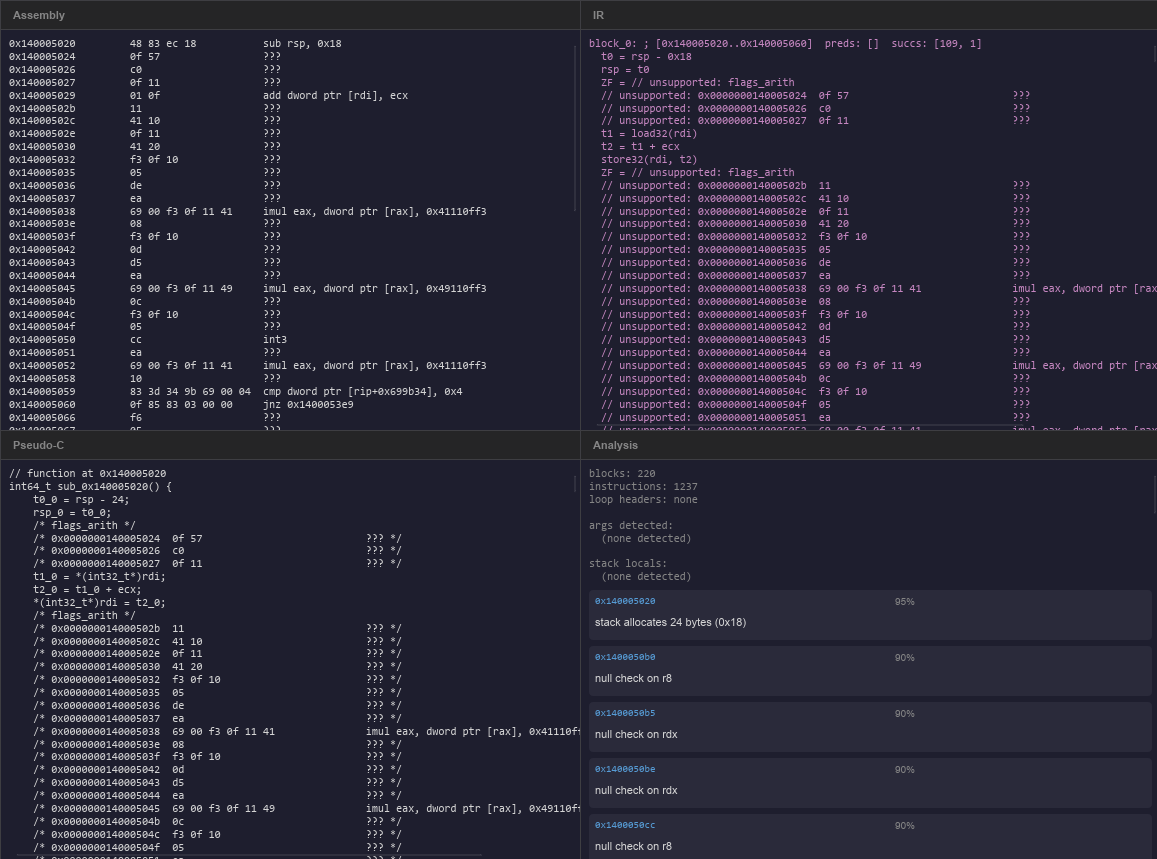This screenshot has height=859, width=1157.
Task: Click 'blocks: 220' in Analysis
Action: [x=622, y=473]
